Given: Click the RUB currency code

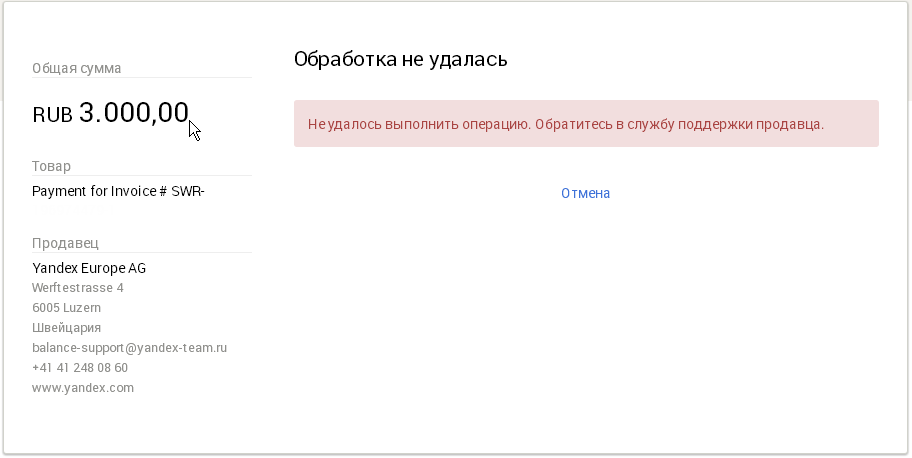Looking at the screenshot, I should click(53, 115).
